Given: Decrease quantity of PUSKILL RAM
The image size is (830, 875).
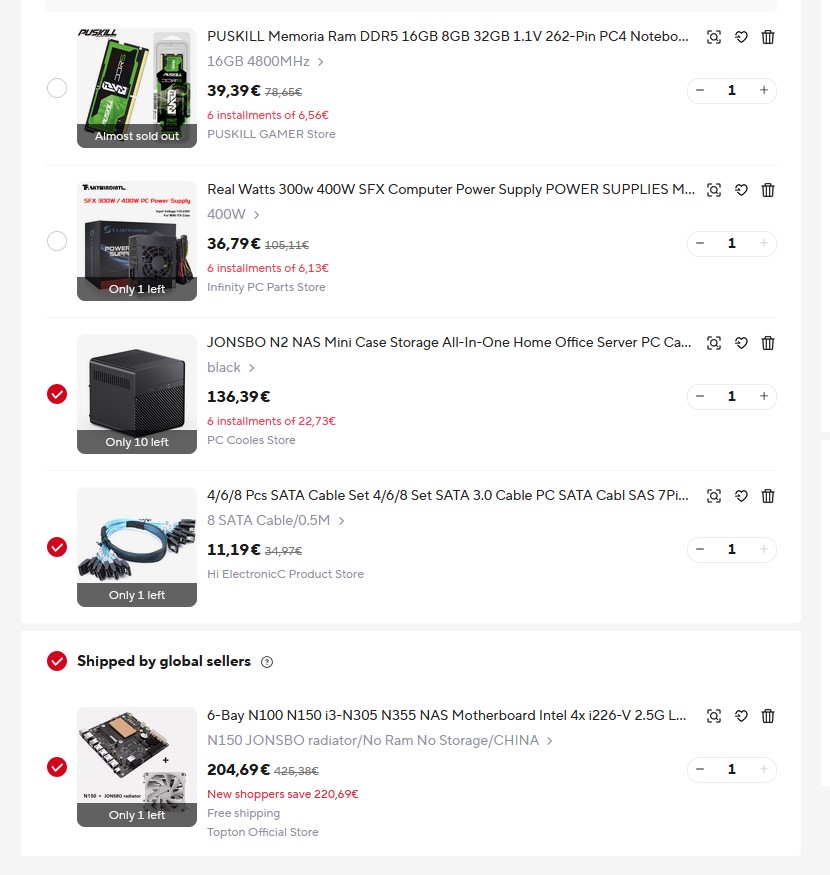Looking at the screenshot, I should point(700,90).
